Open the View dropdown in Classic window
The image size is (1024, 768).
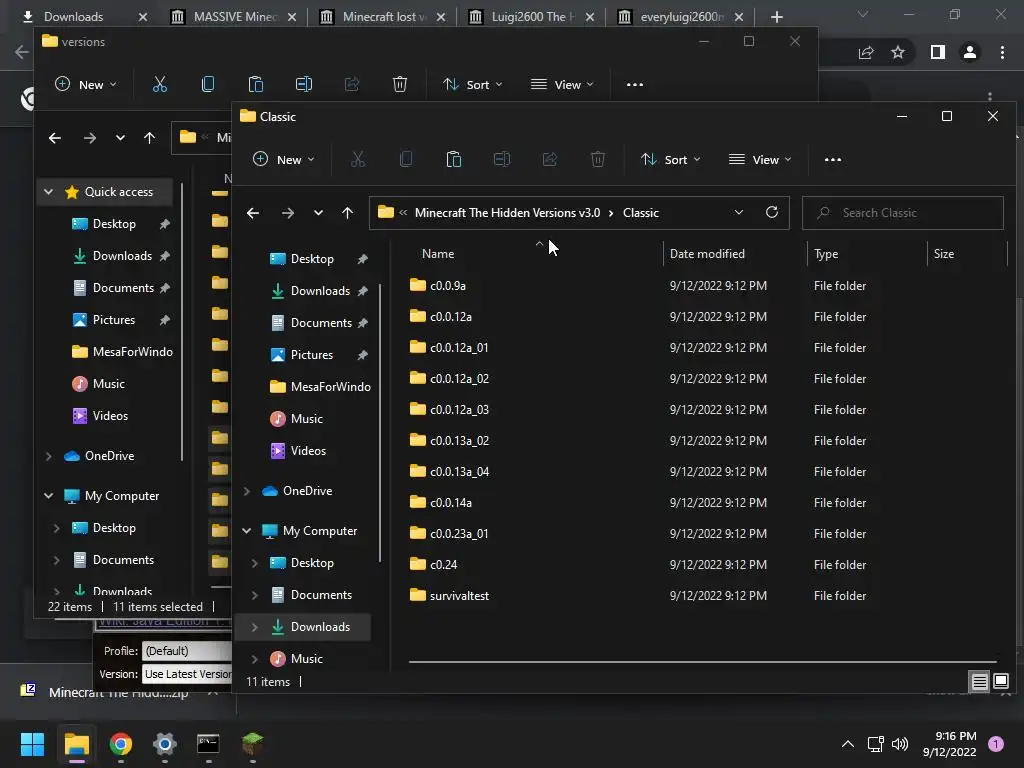(x=760, y=159)
